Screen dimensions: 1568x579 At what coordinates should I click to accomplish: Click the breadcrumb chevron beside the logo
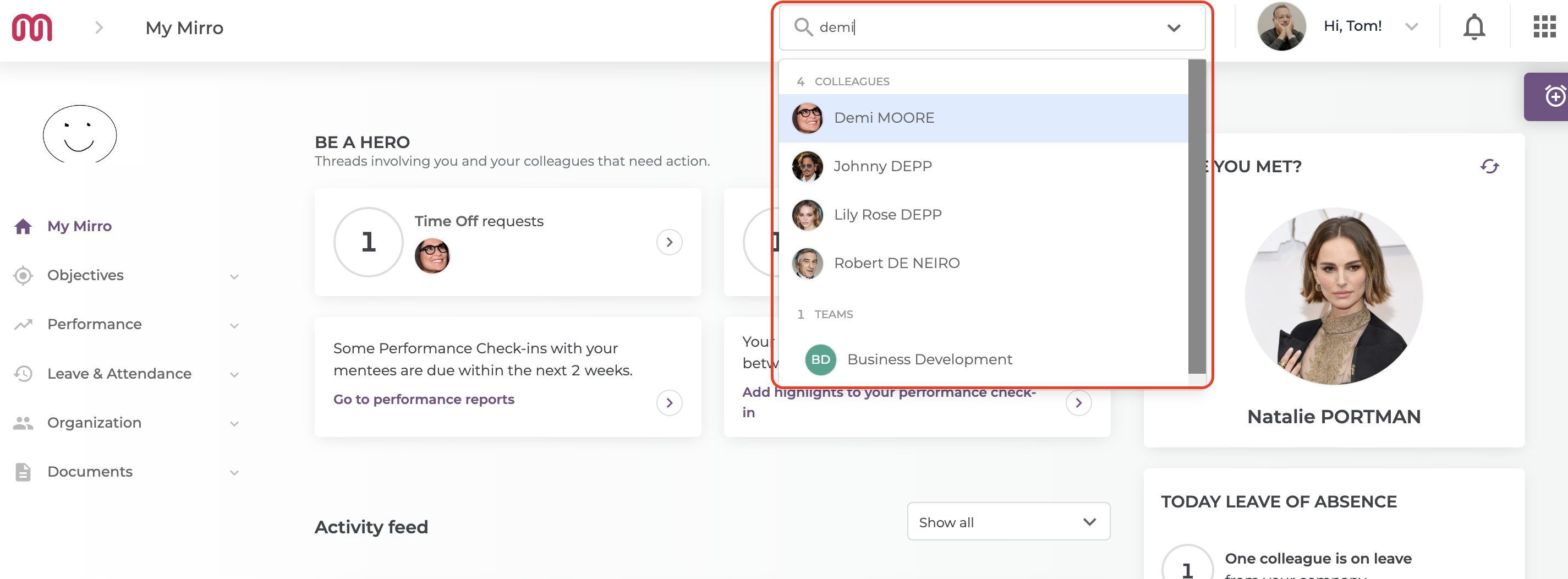99,28
